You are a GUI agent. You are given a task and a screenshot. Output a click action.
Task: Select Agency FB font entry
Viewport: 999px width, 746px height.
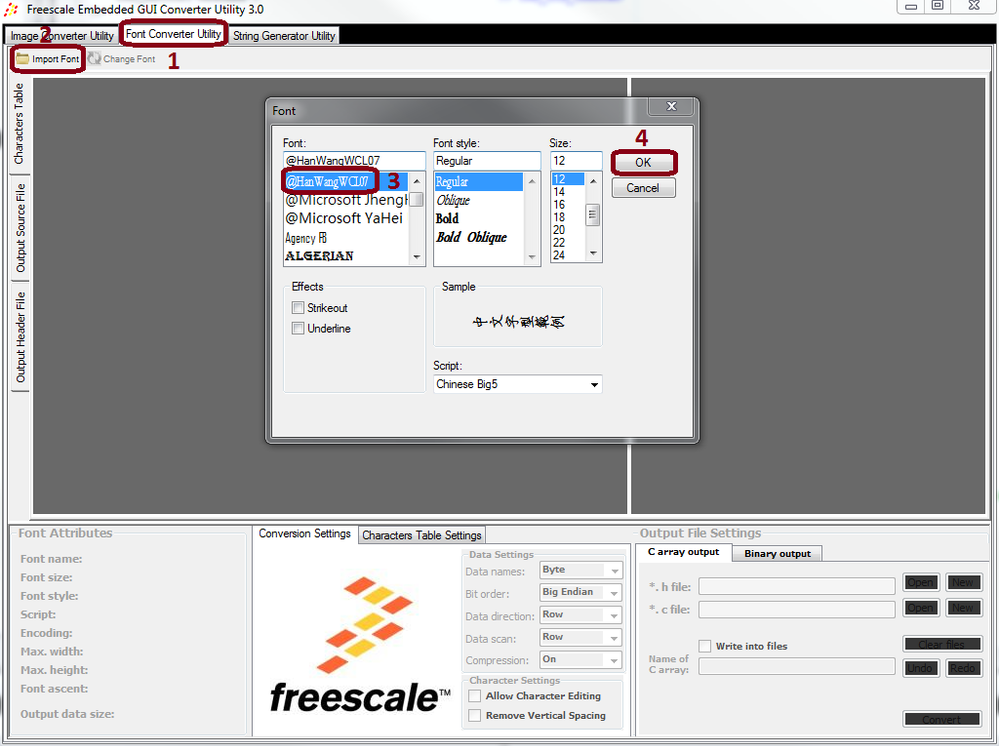click(x=306, y=238)
